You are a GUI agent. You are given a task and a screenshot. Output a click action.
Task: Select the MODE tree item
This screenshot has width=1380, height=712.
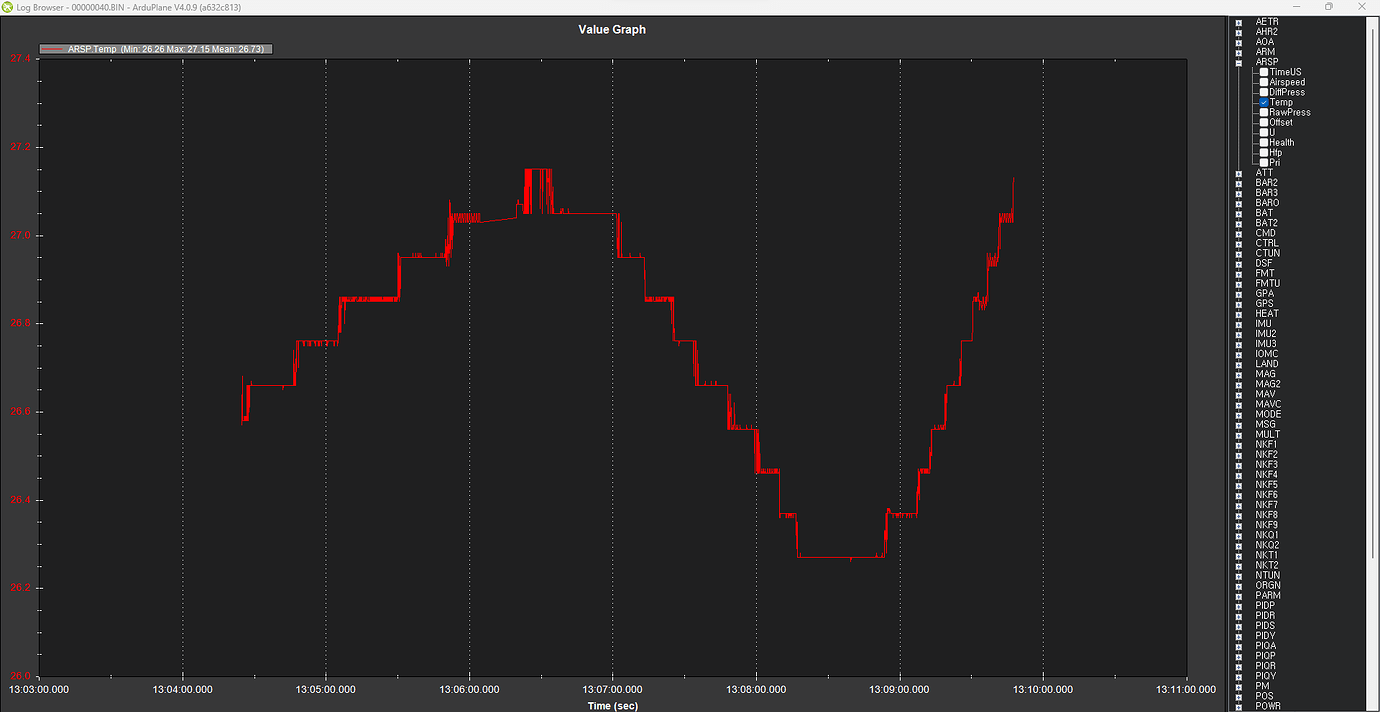click(x=1267, y=414)
